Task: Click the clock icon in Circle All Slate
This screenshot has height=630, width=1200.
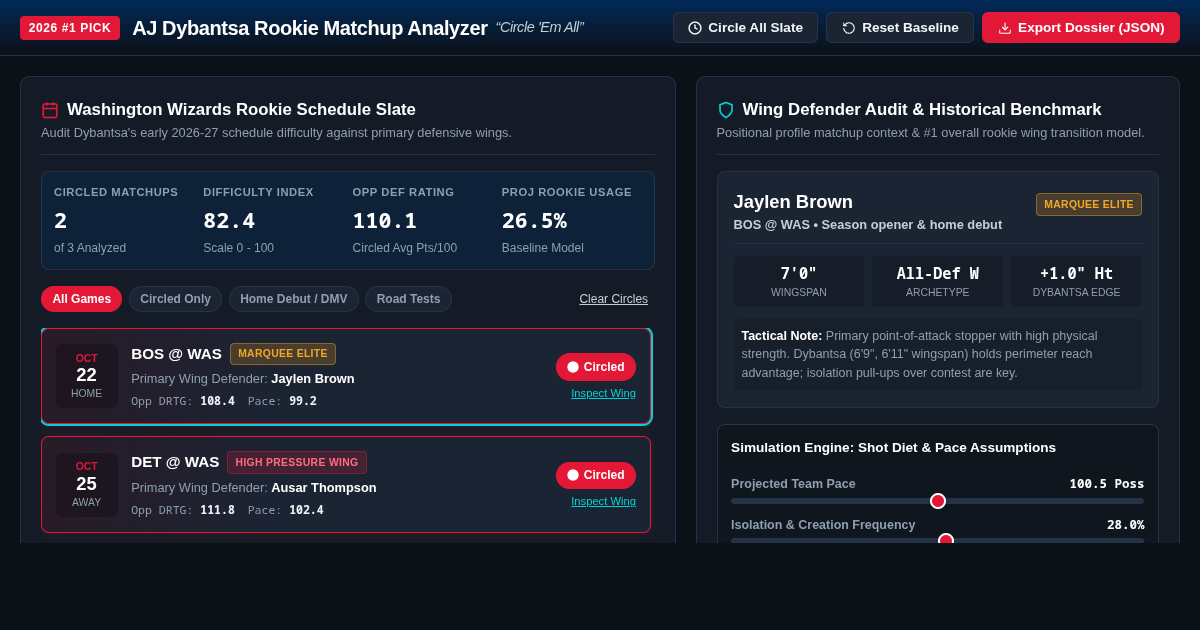Action: 695,28
